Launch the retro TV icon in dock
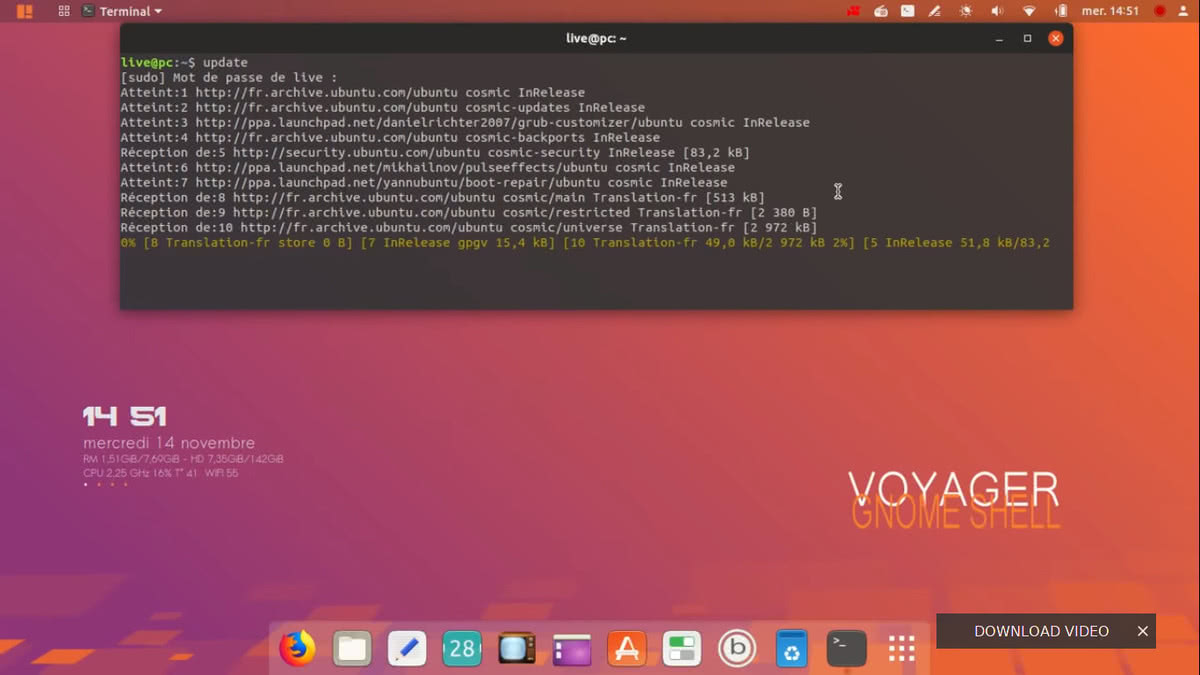The image size is (1200, 675). coord(517,649)
